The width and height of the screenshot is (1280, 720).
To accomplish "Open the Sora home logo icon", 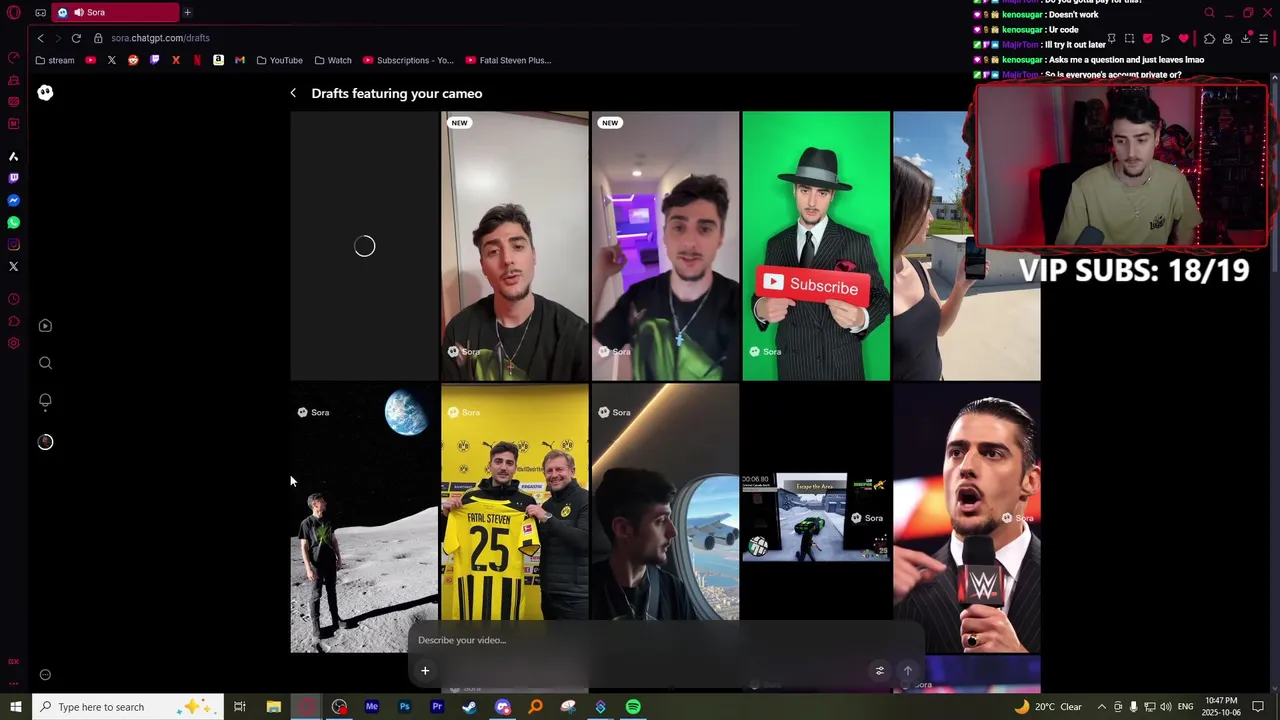I will point(45,92).
